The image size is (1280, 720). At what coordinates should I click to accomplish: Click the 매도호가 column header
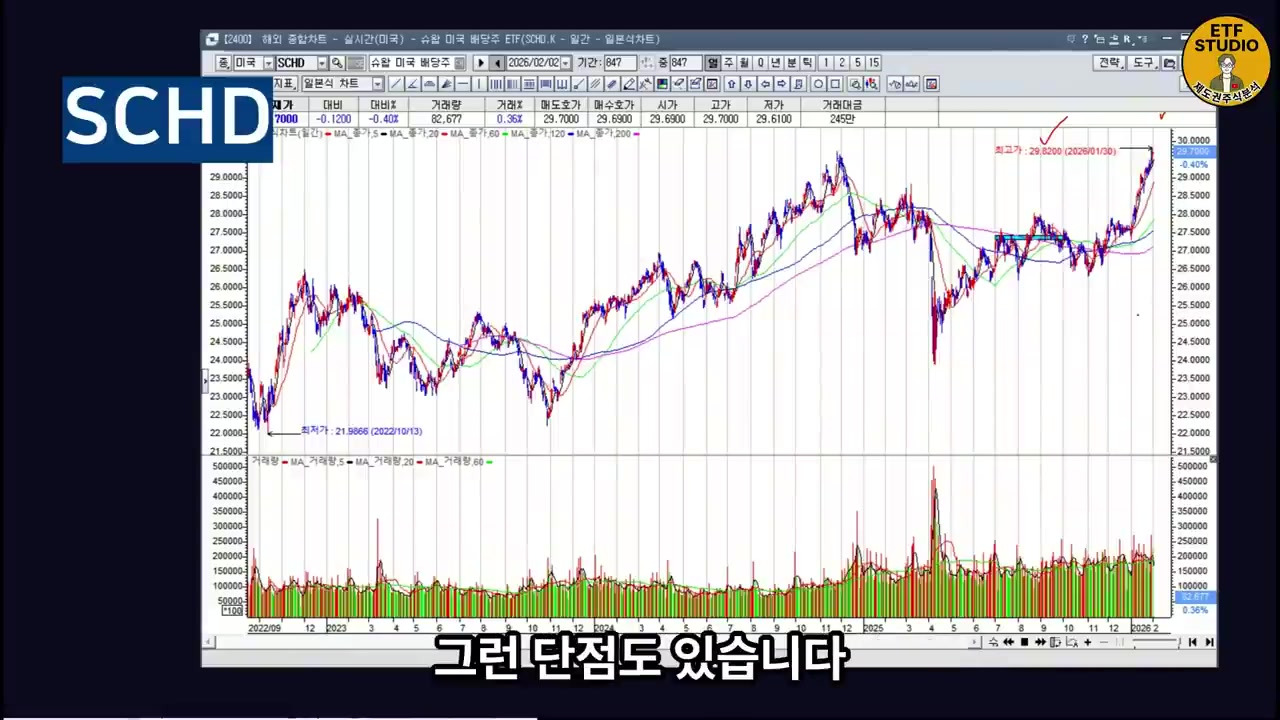coord(560,105)
